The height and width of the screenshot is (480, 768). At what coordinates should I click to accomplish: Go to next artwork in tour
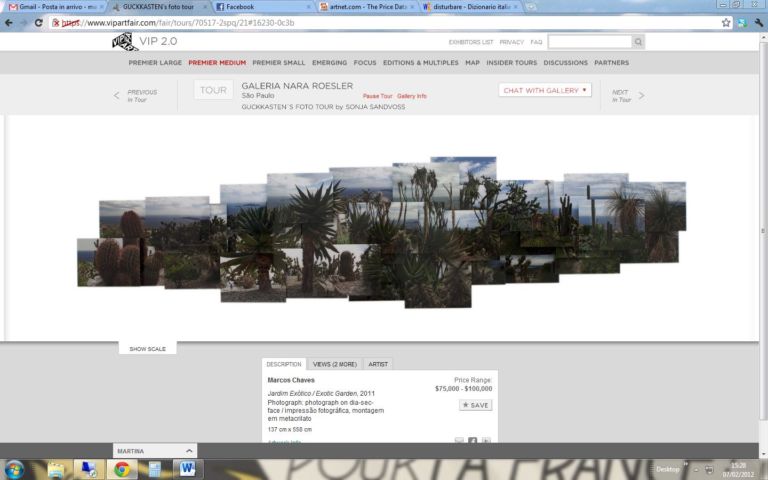pos(628,96)
